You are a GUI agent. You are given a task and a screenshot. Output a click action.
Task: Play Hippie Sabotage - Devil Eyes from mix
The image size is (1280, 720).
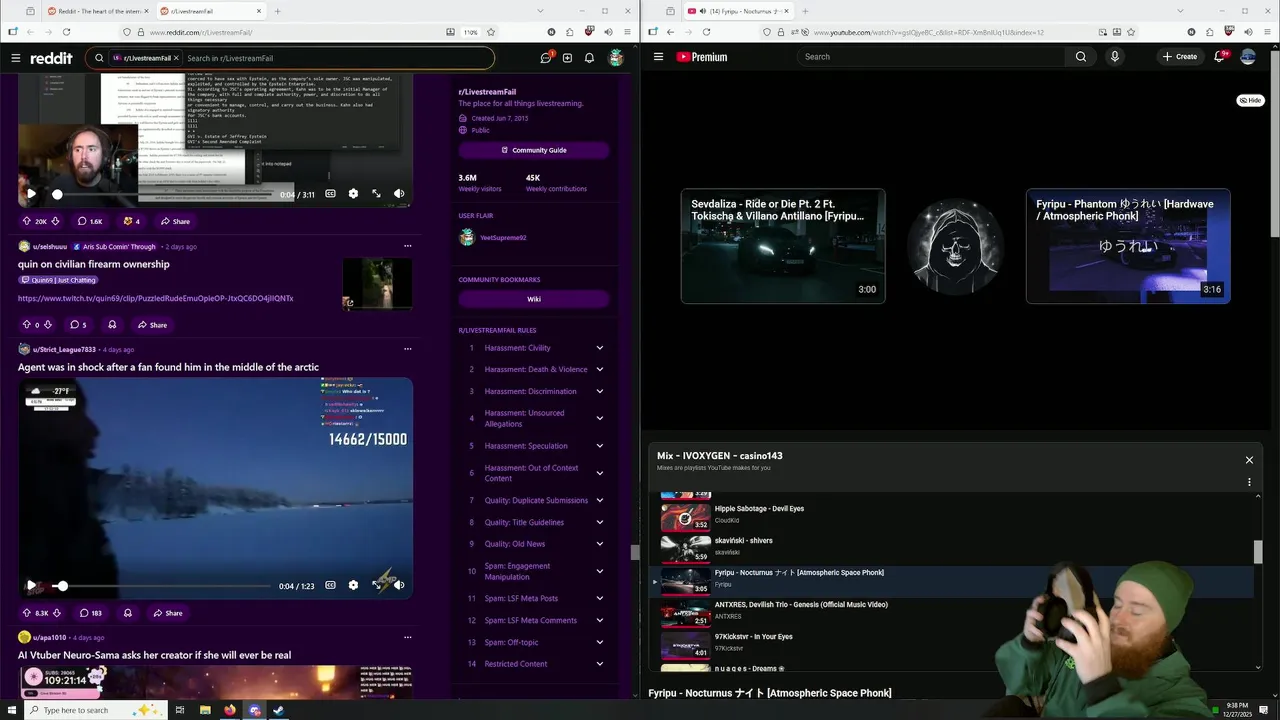point(950,517)
